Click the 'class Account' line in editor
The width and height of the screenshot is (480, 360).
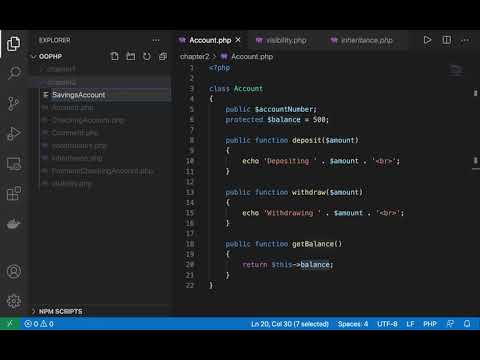236,89
